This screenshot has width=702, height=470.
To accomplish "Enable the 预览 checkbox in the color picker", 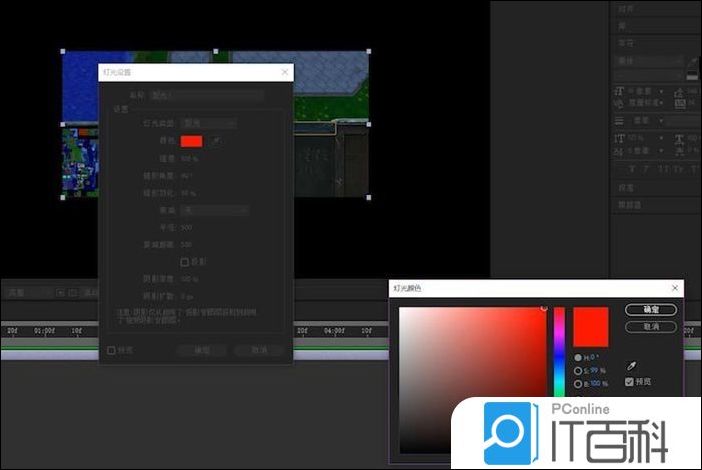I will pyautogui.click(x=629, y=382).
